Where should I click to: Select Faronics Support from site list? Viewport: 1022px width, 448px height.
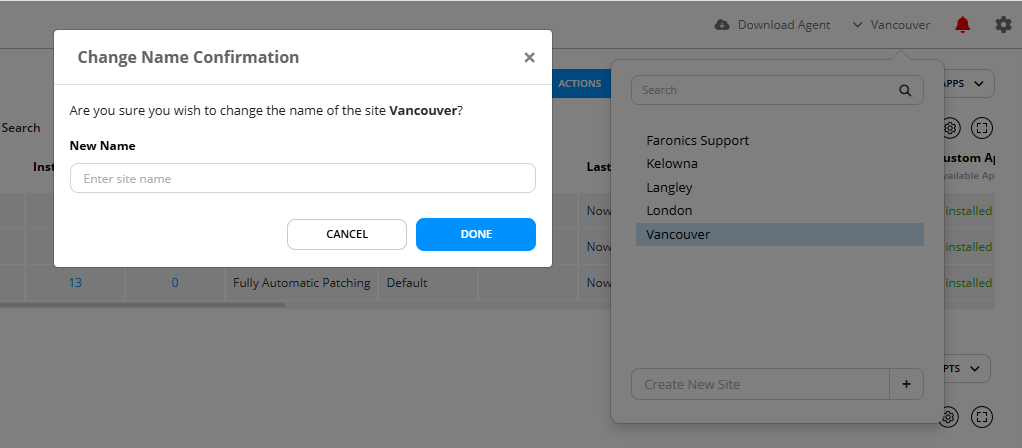point(697,140)
